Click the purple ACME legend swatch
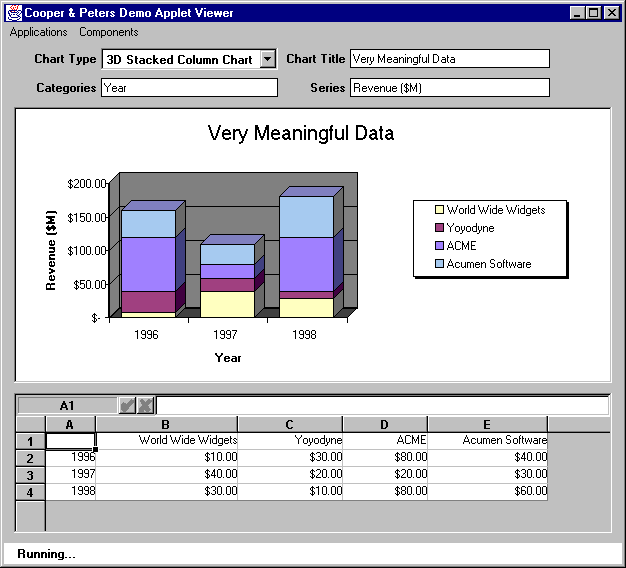Image resolution: width=626 pixels, height=568 pixels. tap(439, 246)
